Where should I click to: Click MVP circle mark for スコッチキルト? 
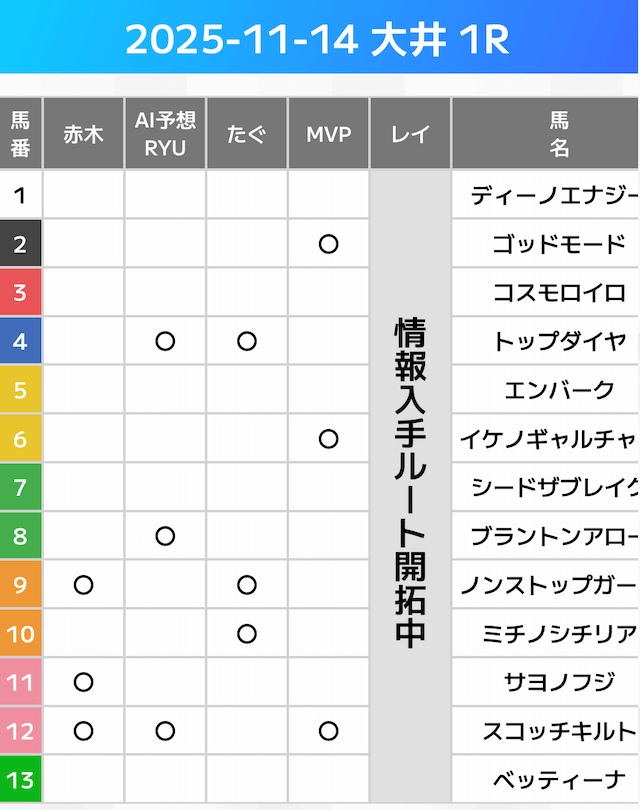[x=328, y=731]
